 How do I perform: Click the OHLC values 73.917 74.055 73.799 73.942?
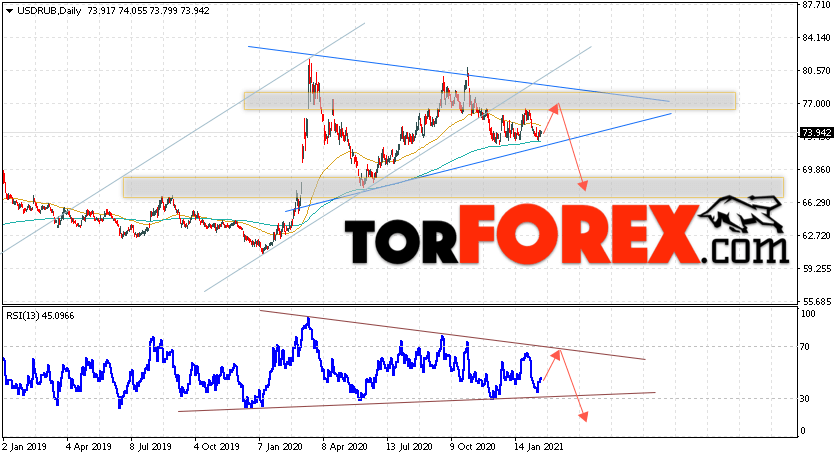pyautogui.click(x=149, y=11)
